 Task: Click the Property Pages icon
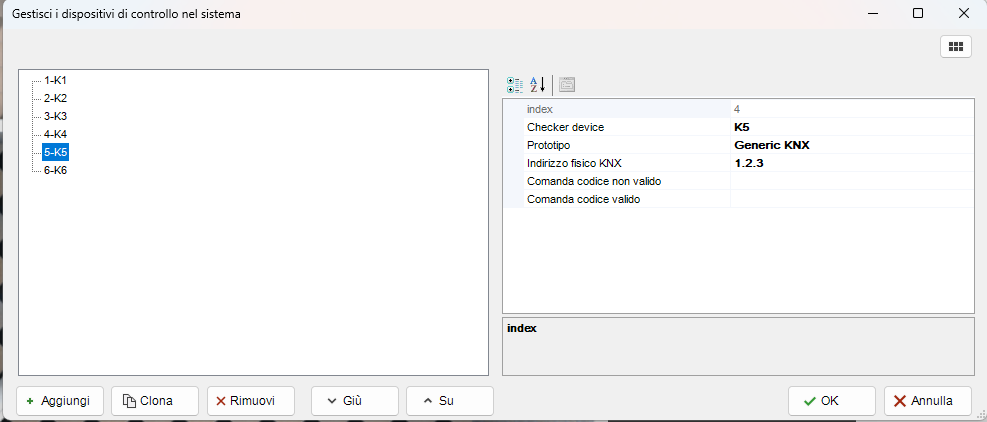pos(567,85)
